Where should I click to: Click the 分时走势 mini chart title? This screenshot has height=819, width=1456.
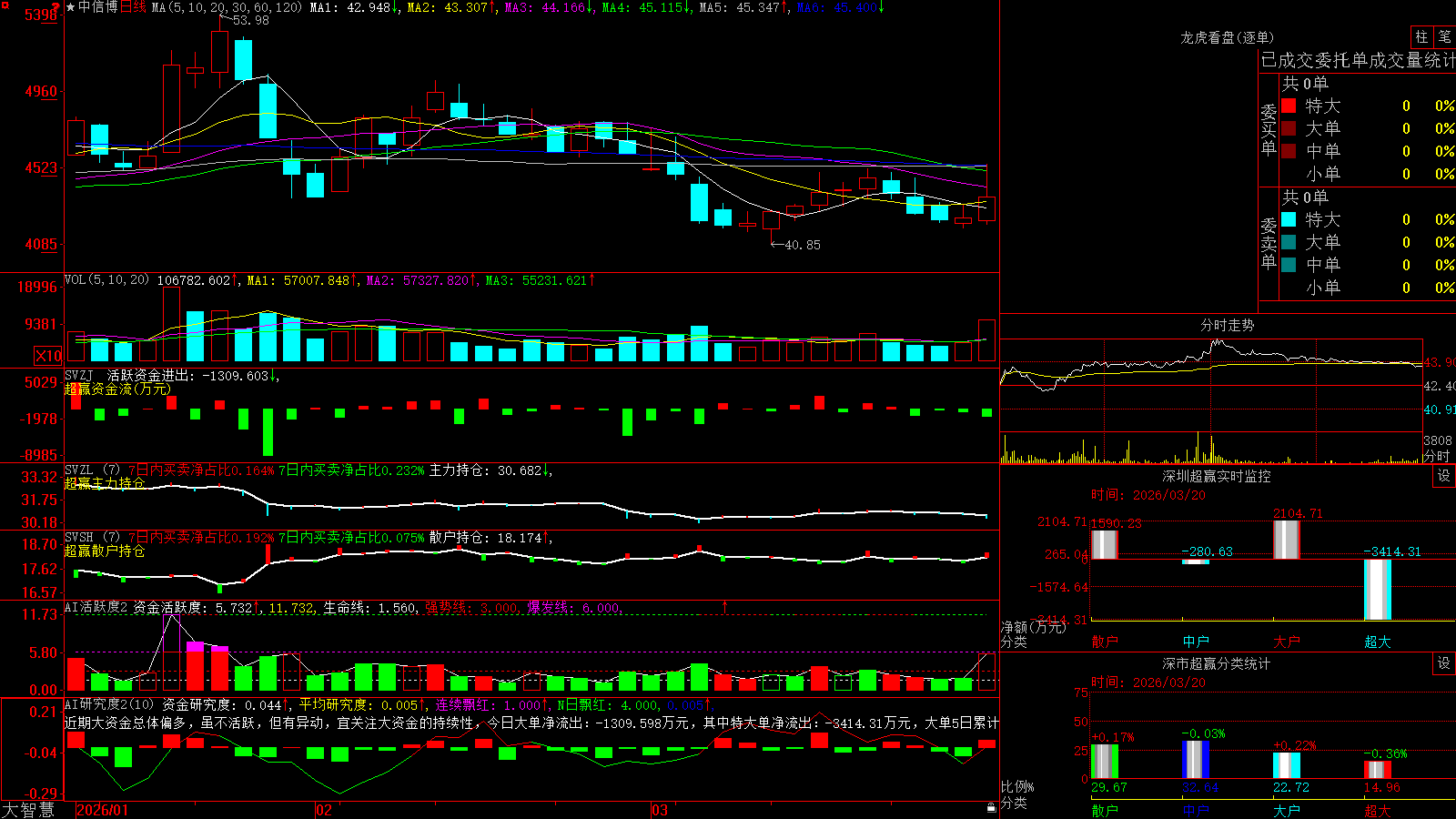tap(1228, 325)
